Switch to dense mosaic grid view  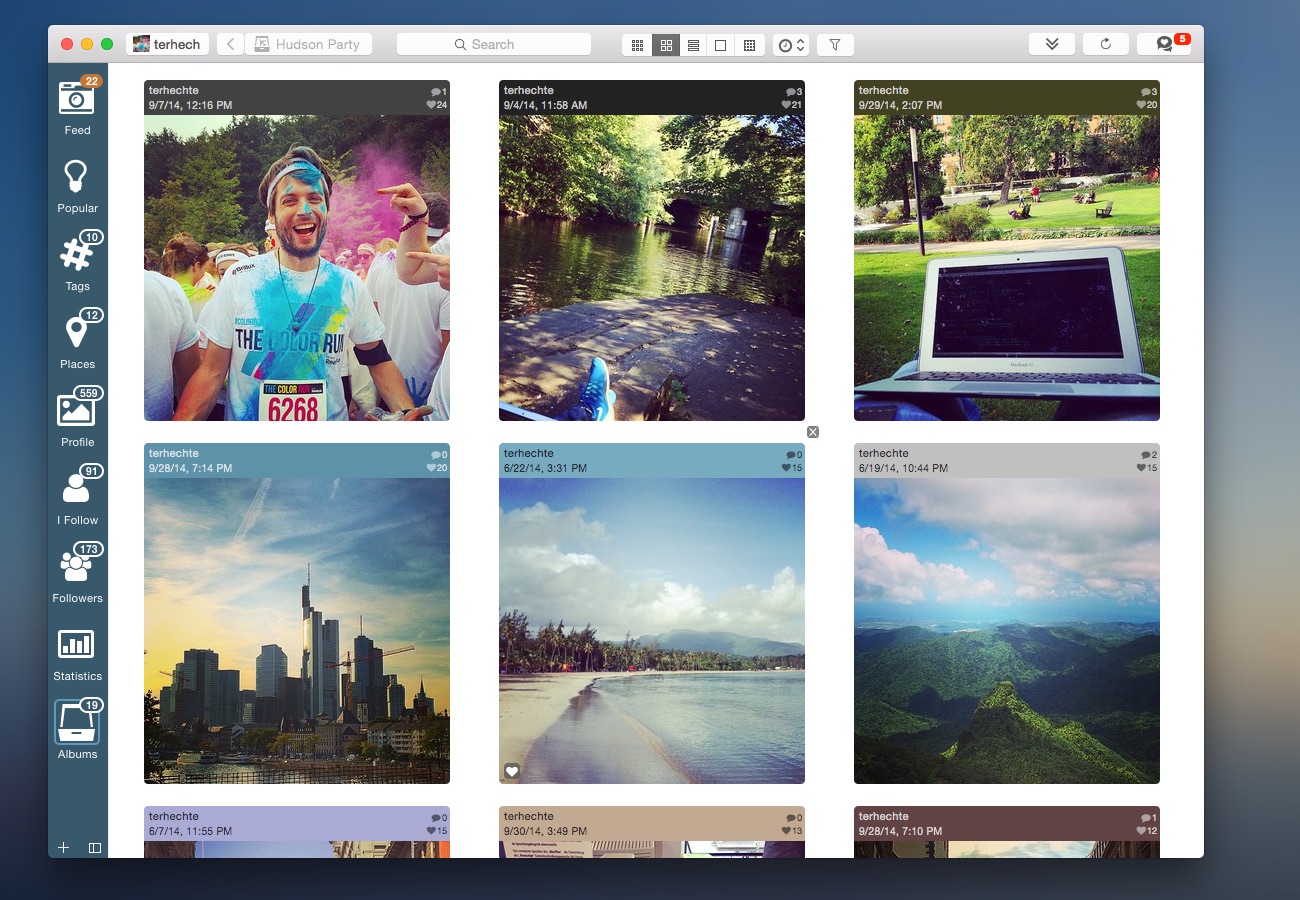pyautogui.click(x=749, y=45)
